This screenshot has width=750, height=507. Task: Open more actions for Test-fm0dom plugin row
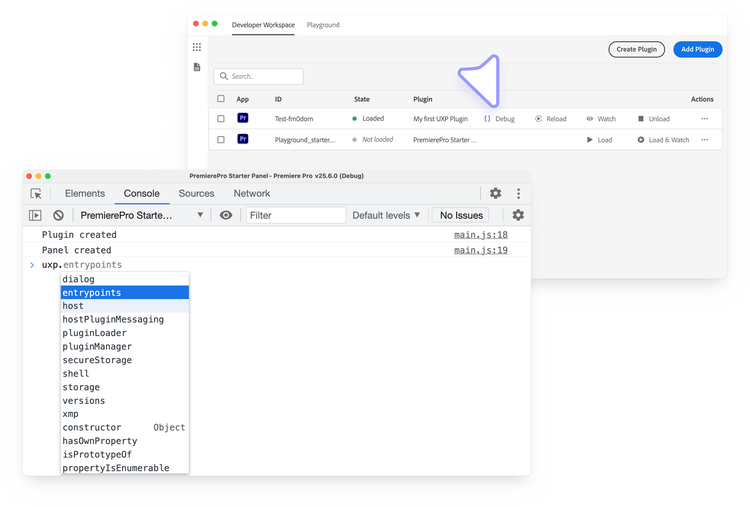pyautogui.click(x=705, y=119)
